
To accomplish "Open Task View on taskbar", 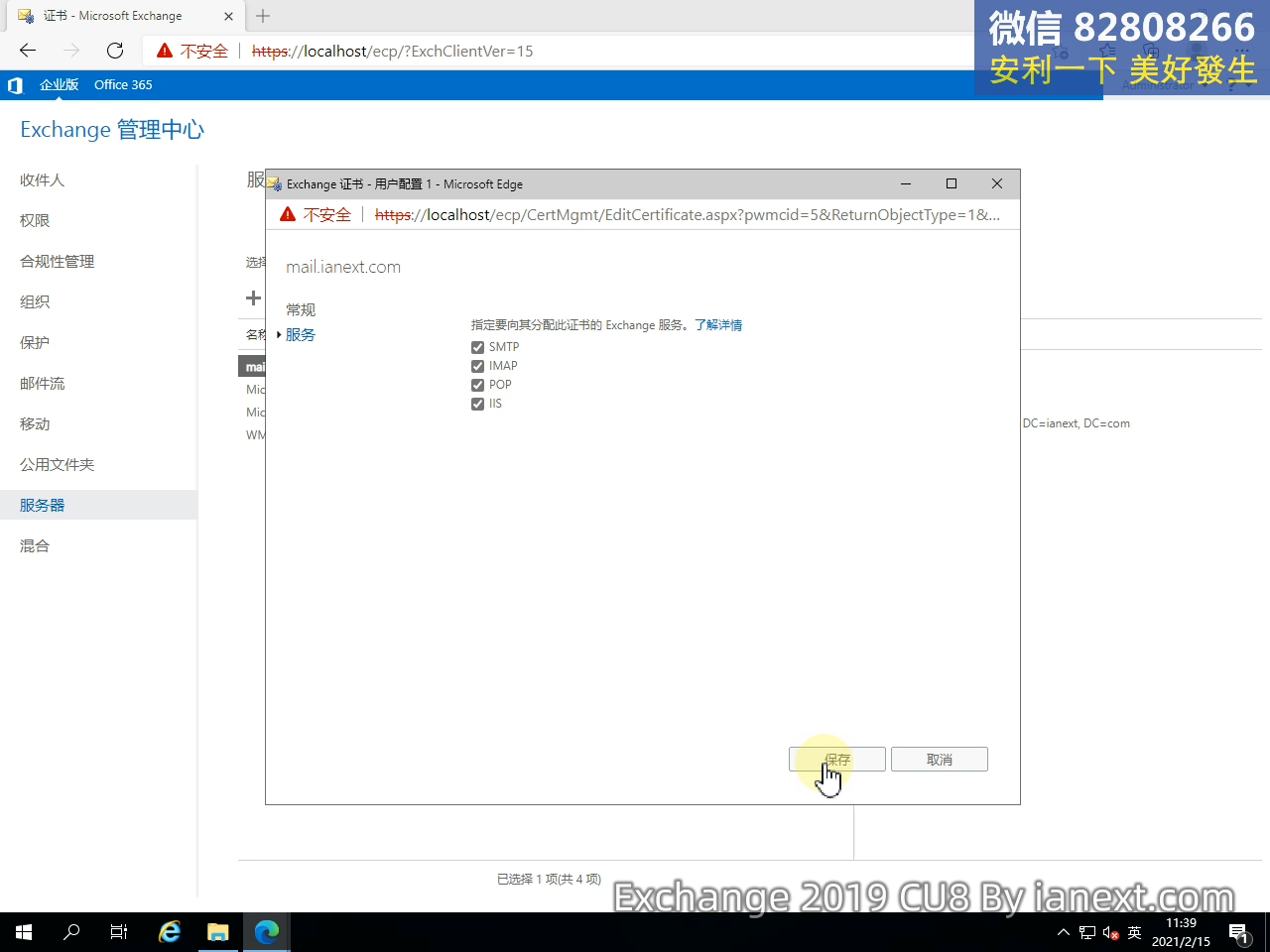I will pyautogui.click(x=119, y=932).
